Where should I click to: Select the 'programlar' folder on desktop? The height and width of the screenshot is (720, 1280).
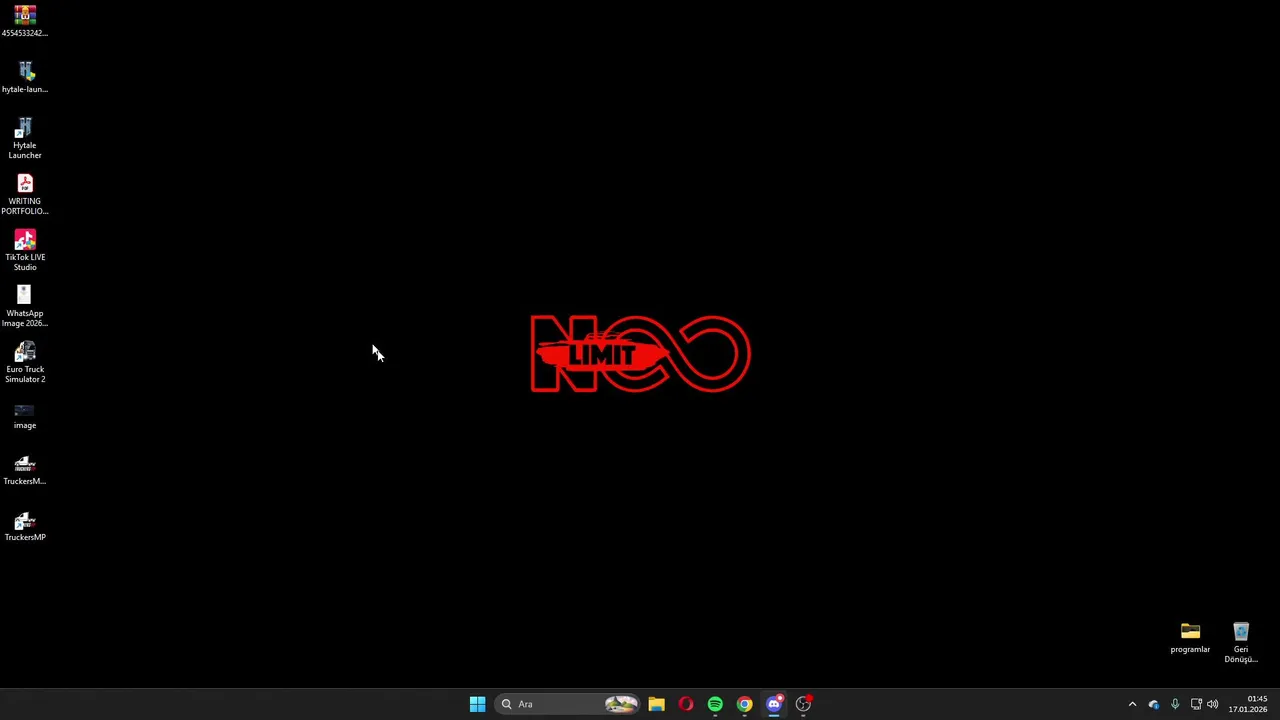1190,638
